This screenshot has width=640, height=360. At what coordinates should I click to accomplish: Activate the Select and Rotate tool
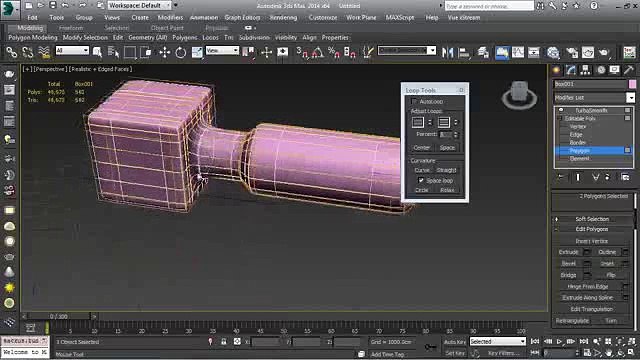click(x=180, y=52)
